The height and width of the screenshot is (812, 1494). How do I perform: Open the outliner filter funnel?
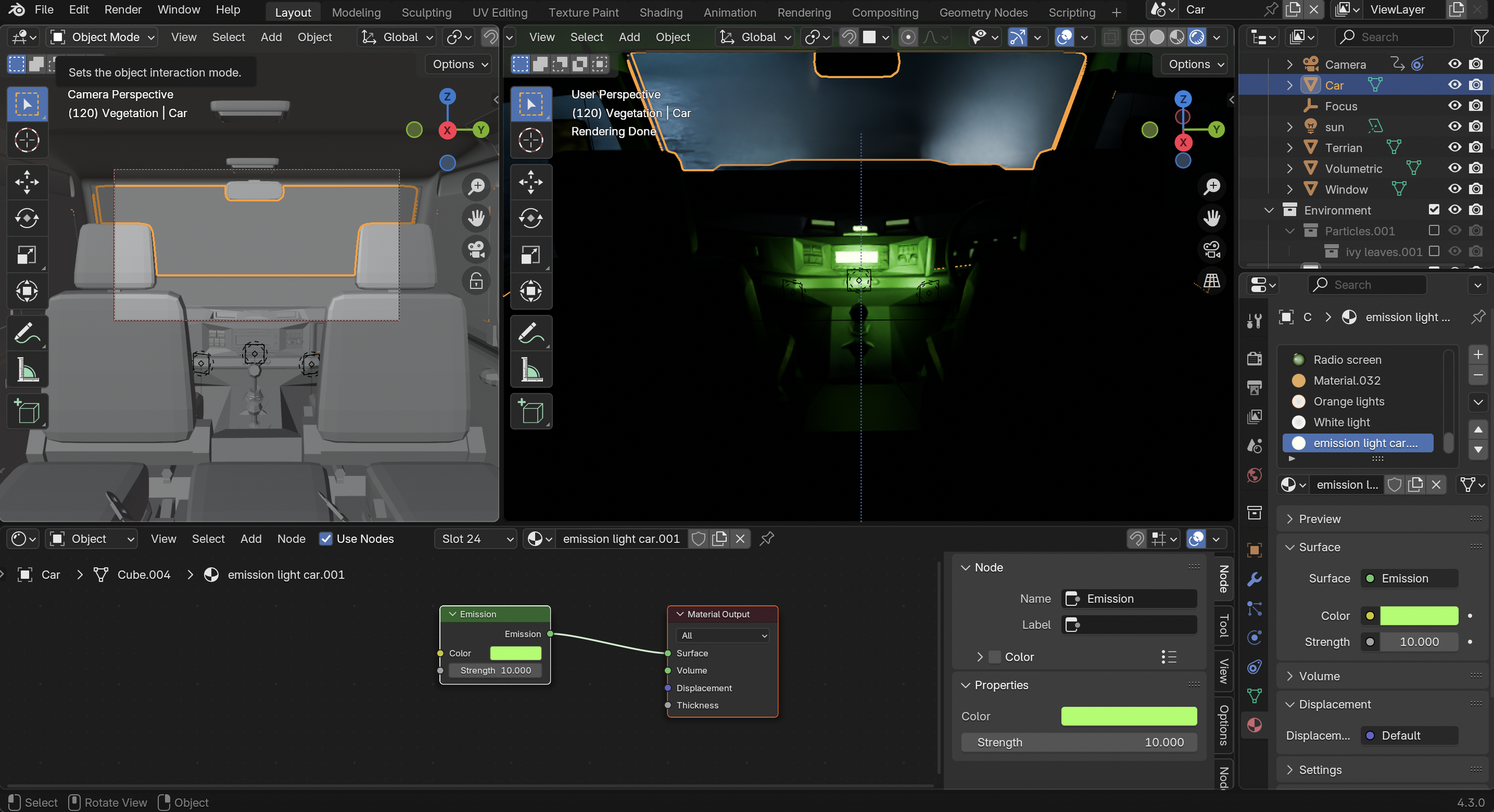click(1481, 37)
